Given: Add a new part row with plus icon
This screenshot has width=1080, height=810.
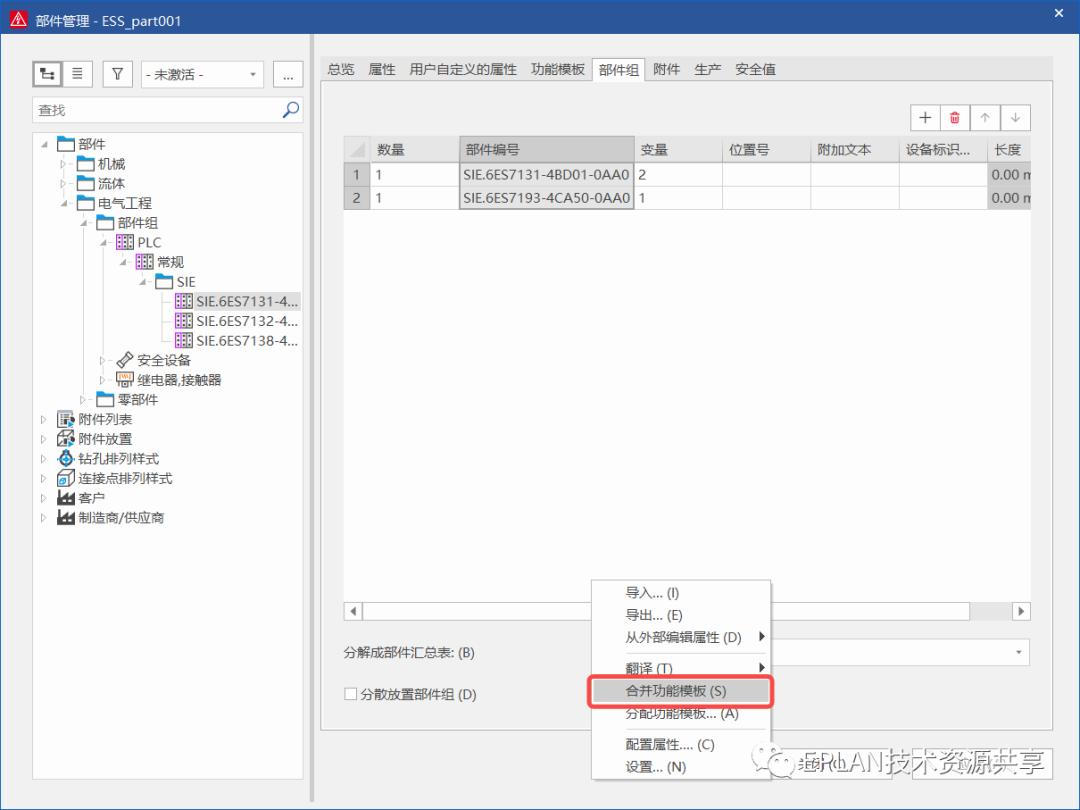Looking at the screenshot, I should coord(924,117).
